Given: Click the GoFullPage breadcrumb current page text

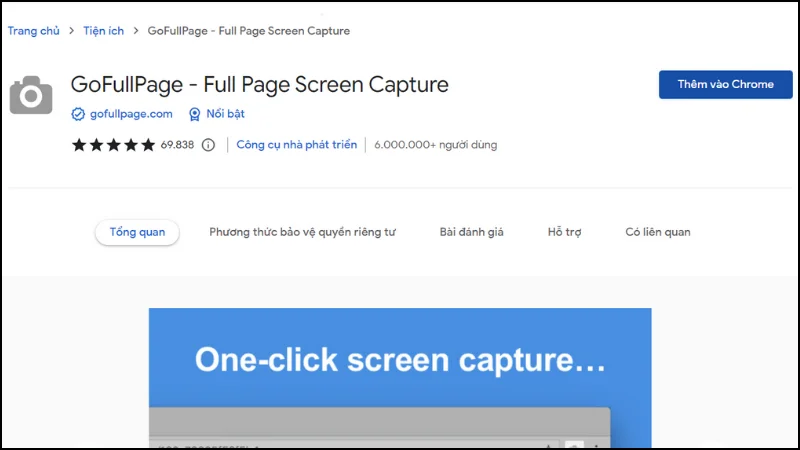Looking at the screenshot, I should (x=248, y=31).
